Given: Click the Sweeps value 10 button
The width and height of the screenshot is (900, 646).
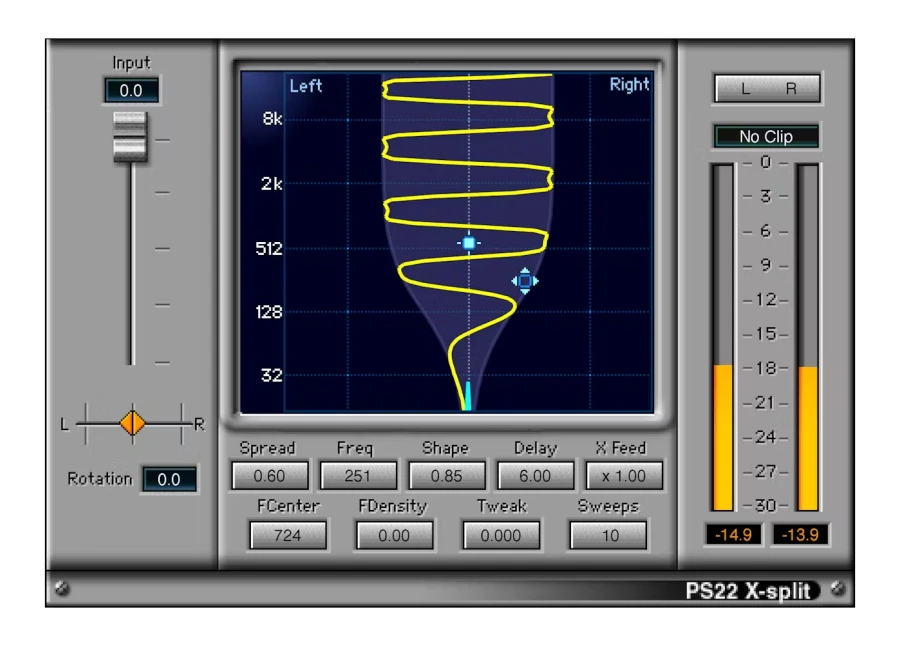Looking at the screenshot, I should 608,535.
